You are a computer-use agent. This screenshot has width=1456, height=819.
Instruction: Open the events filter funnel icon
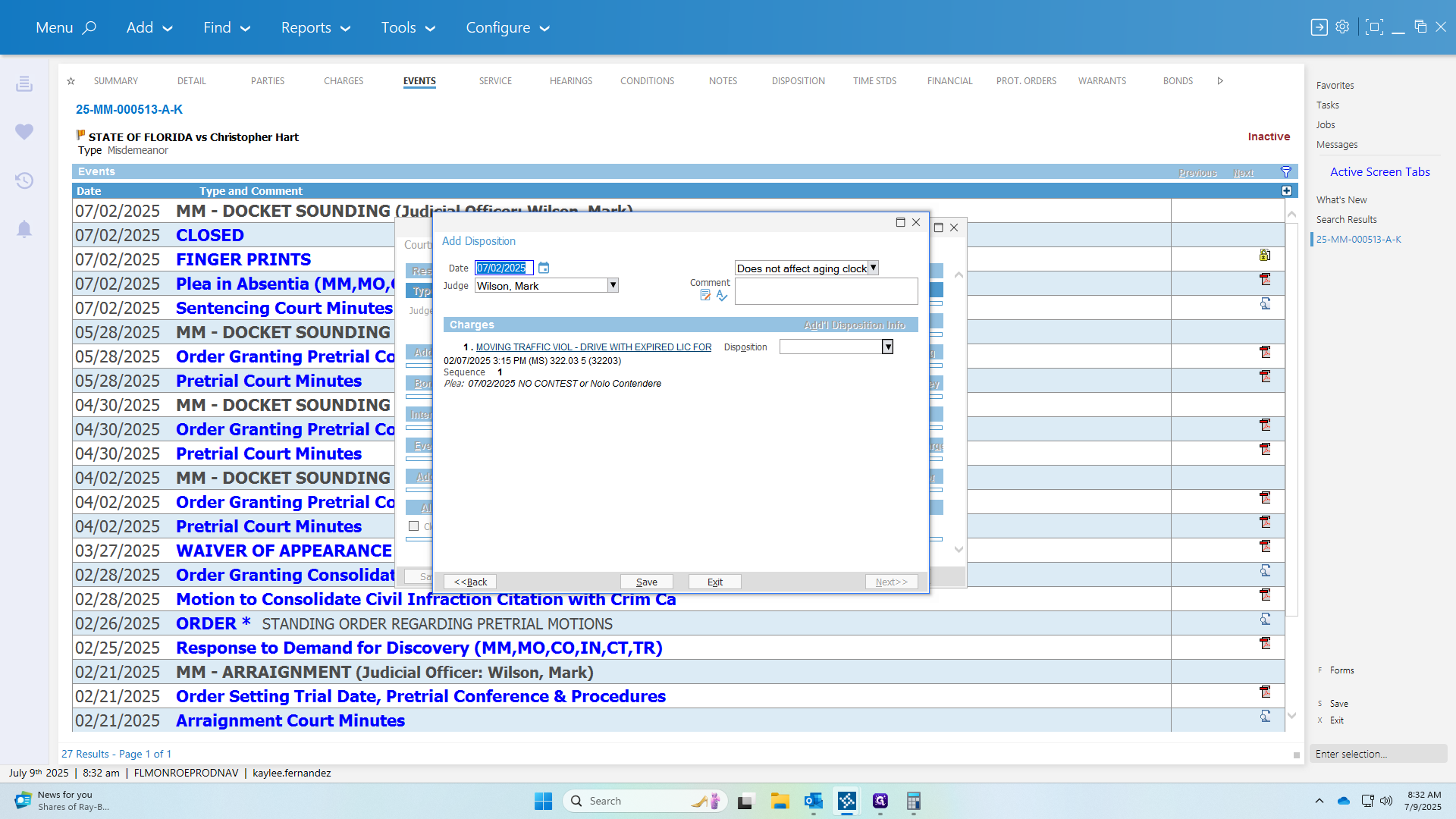[x=1286, y=172]
